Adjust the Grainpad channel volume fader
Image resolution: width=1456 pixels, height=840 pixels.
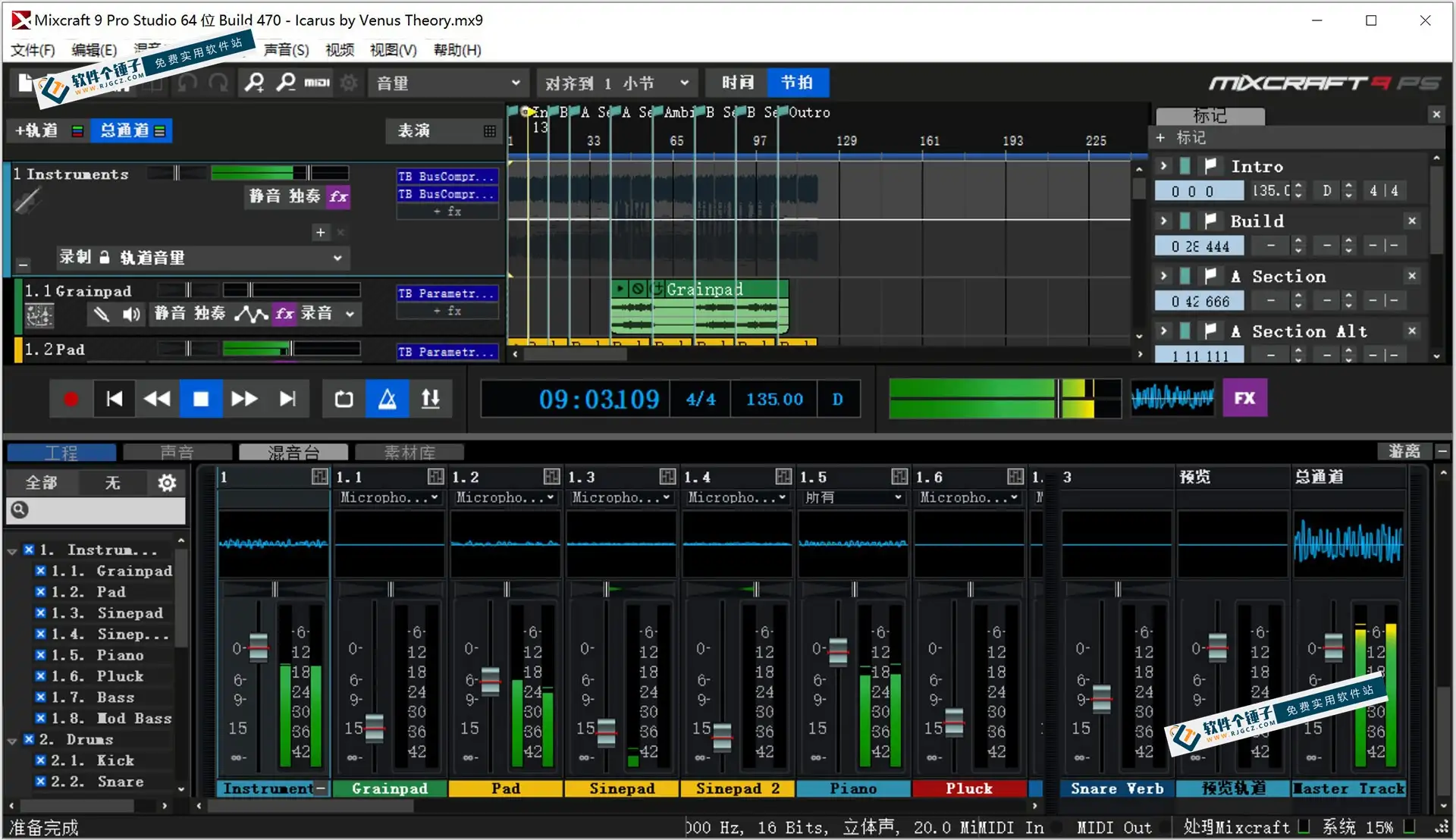click(x=374, y=728)
